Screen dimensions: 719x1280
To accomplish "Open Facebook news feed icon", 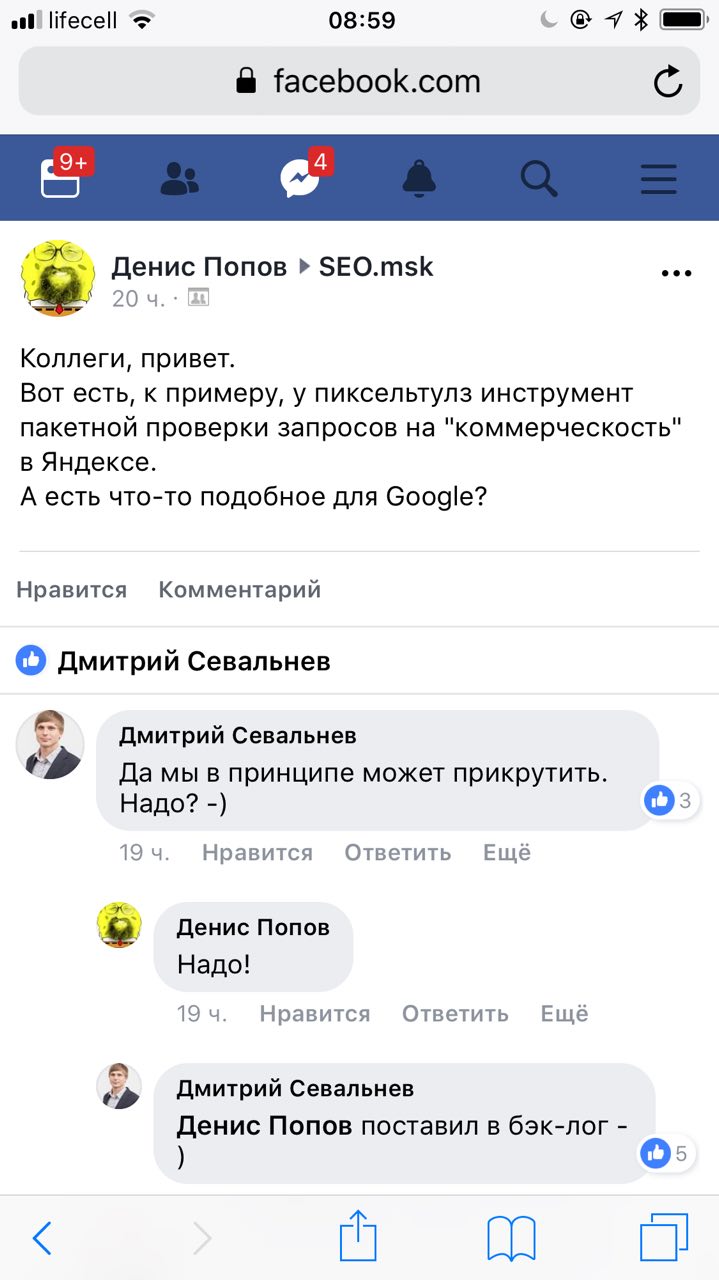I will (x=60, y=179).
